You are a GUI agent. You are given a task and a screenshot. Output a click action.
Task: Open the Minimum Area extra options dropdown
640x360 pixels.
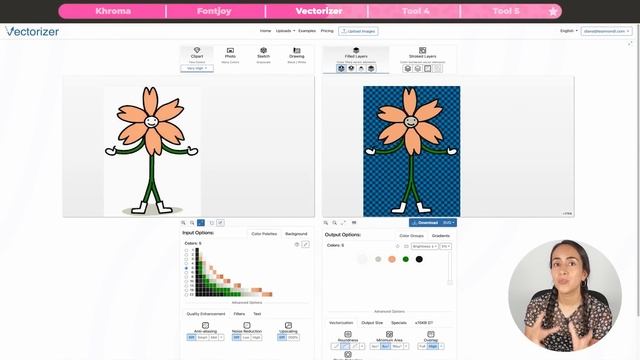[406, 346]
